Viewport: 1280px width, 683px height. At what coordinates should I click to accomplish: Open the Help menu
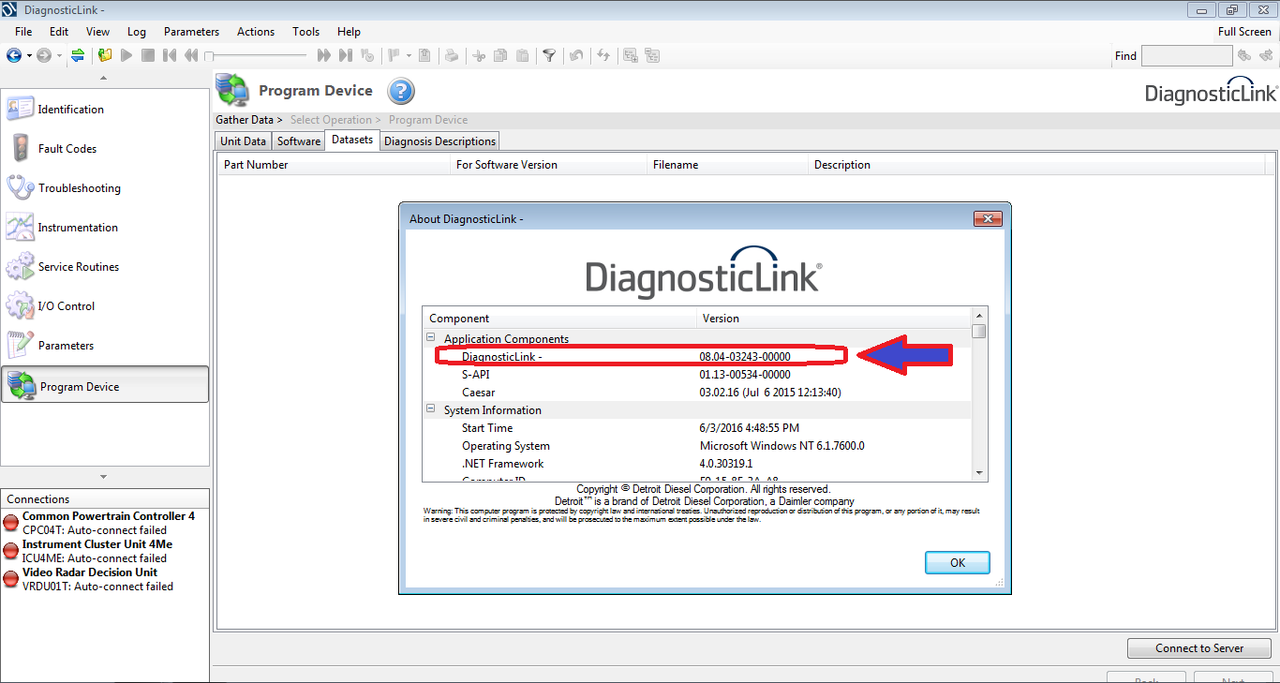click(x=349, y=32)
